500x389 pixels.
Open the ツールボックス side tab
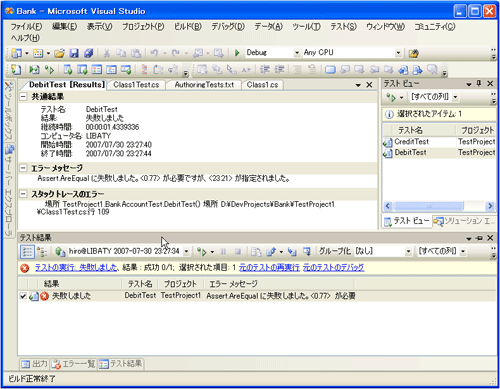[9, 112]
